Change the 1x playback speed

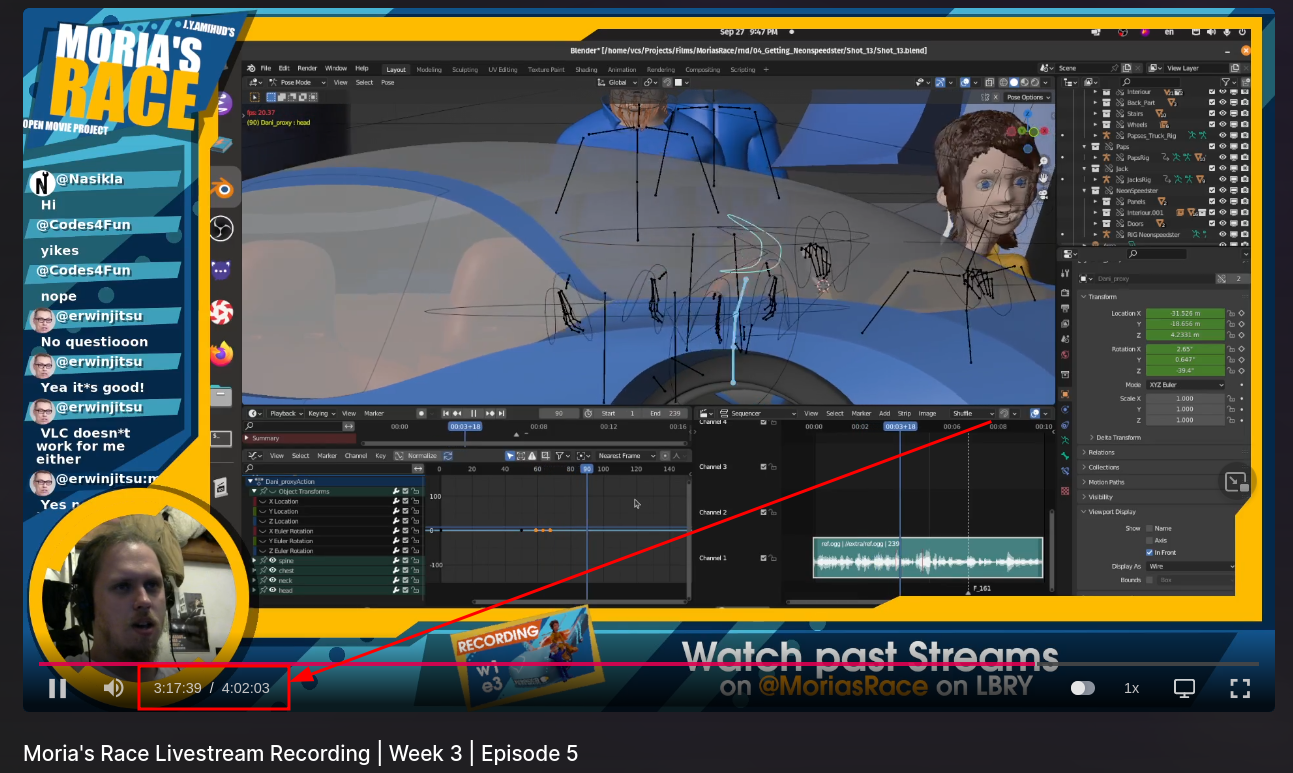[1131, 688]
